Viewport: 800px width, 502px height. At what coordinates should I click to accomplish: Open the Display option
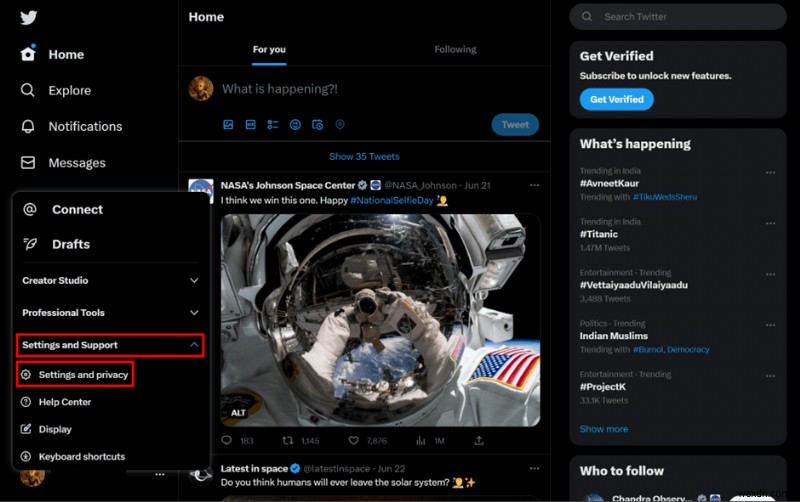pos(46,429)
